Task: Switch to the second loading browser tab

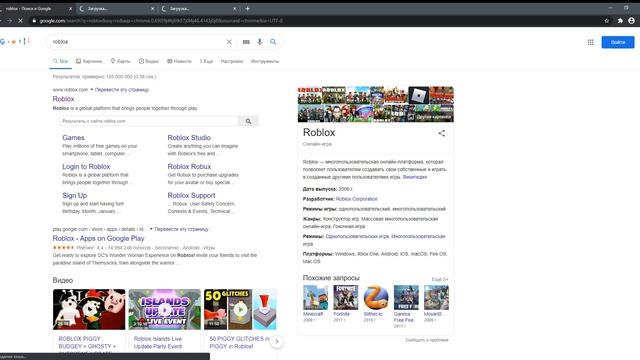Action: click(117, 9)
